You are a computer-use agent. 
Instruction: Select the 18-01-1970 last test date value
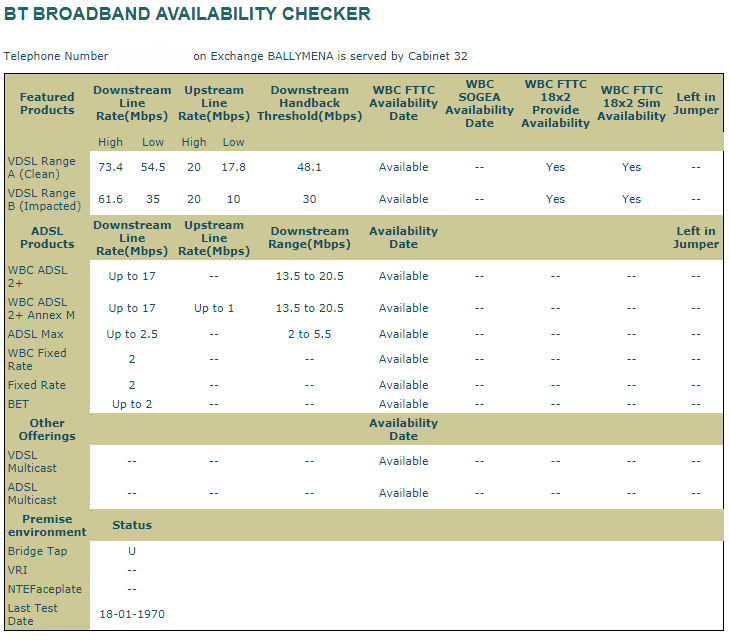132,613
